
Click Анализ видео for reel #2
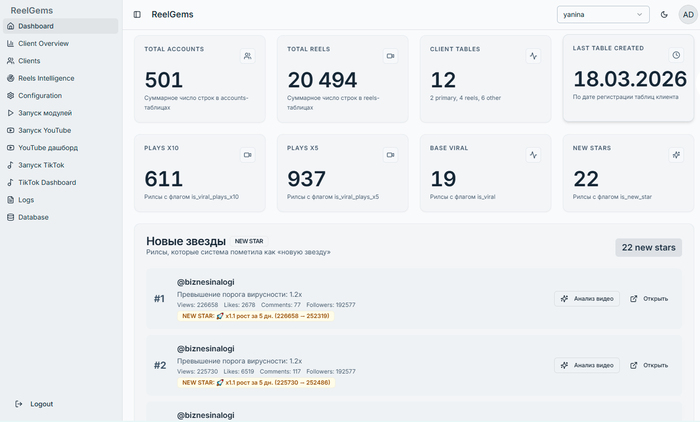(587, 365)
